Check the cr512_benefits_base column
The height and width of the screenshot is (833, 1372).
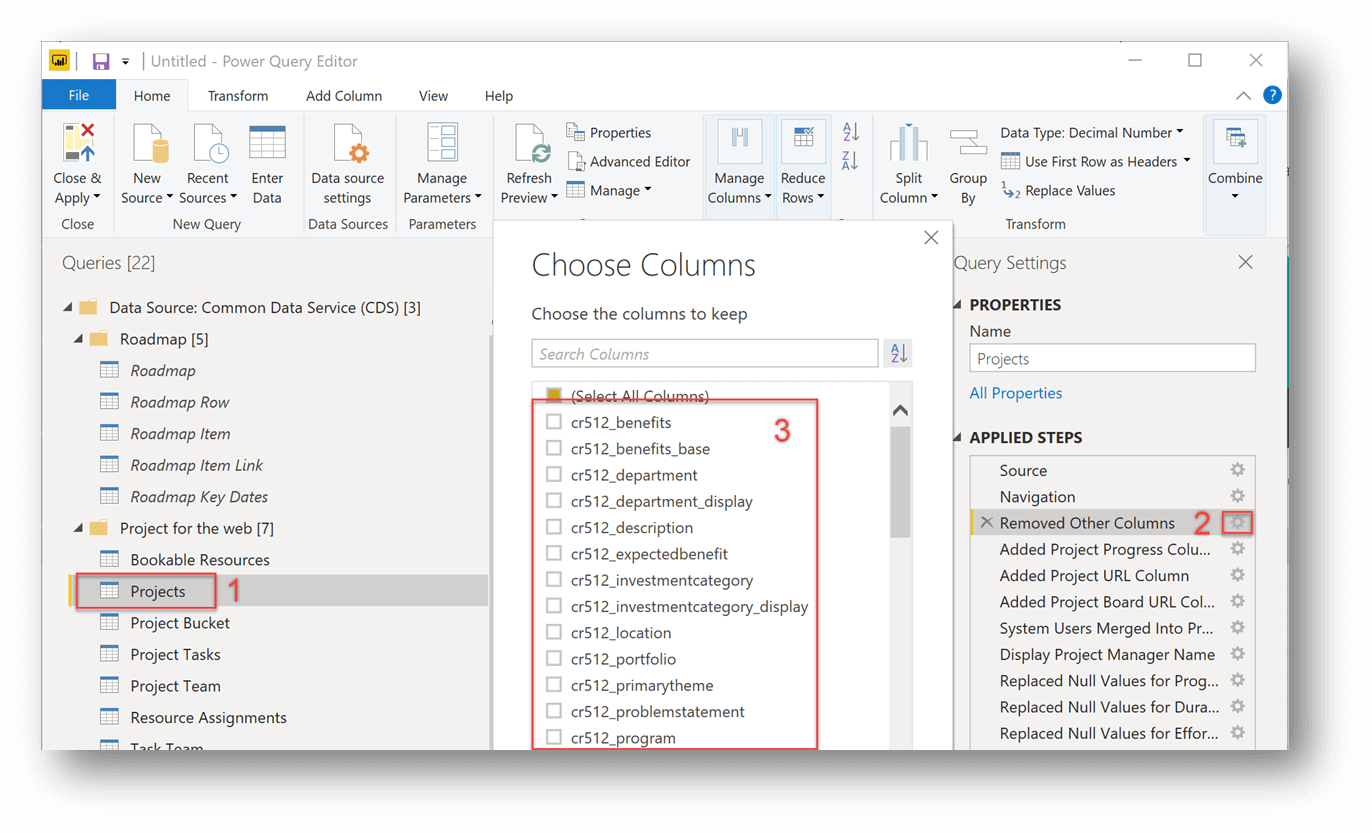click(x=554, y=448)
